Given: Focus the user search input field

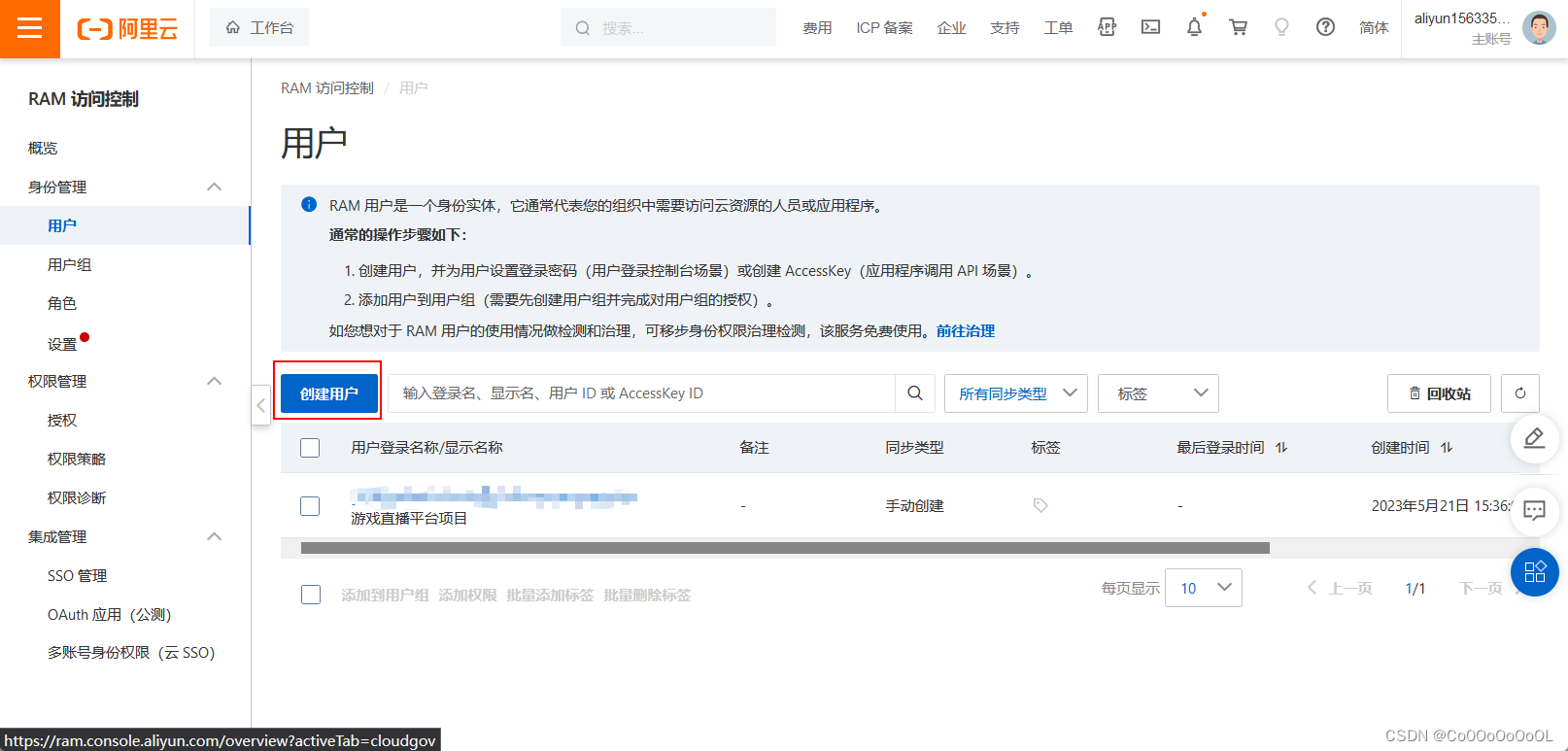Looking at the screenshot, I should [642, 393].
